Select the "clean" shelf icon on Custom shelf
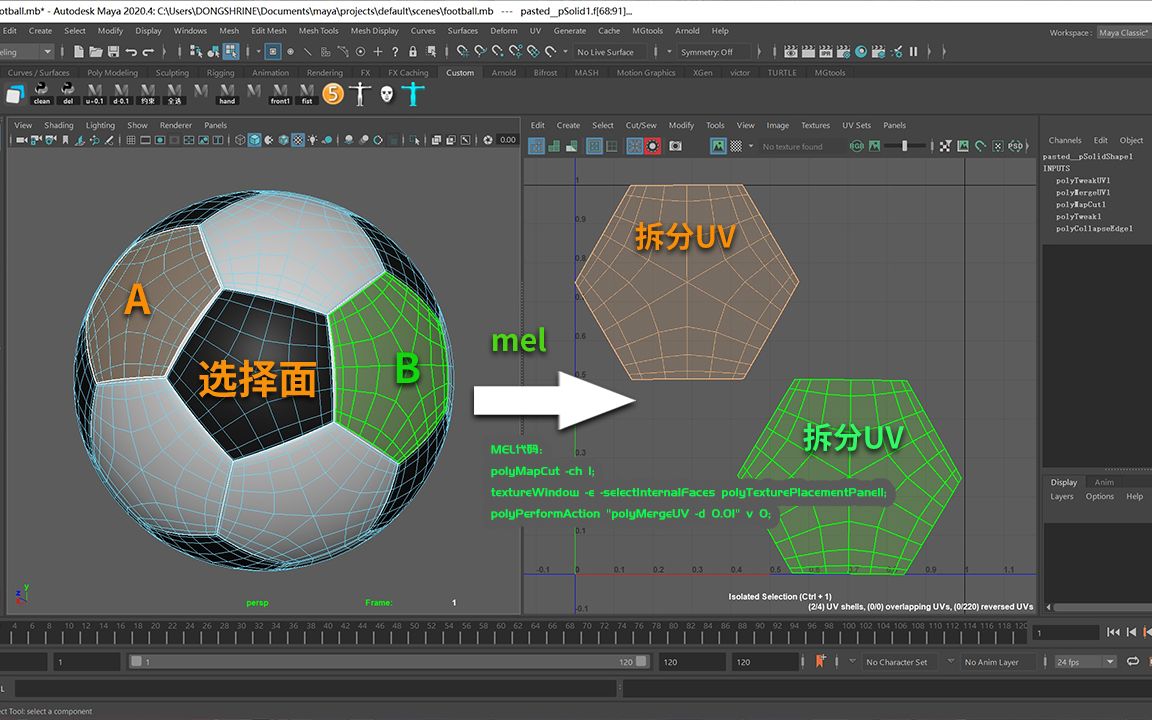This screenshot has height=720, width=1152. click(x=41, y=93)
